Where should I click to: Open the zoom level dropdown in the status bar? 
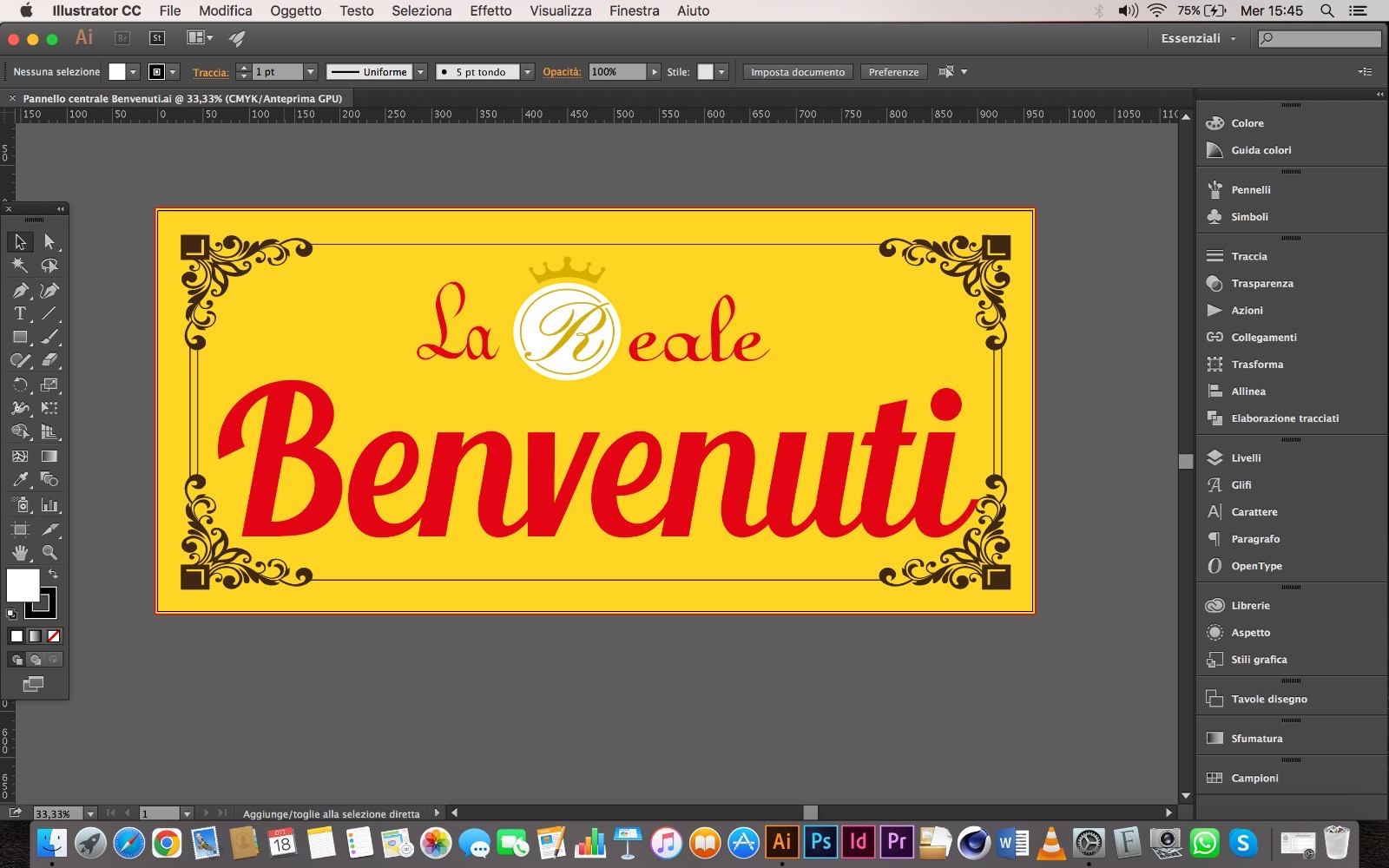pos(90,814)
